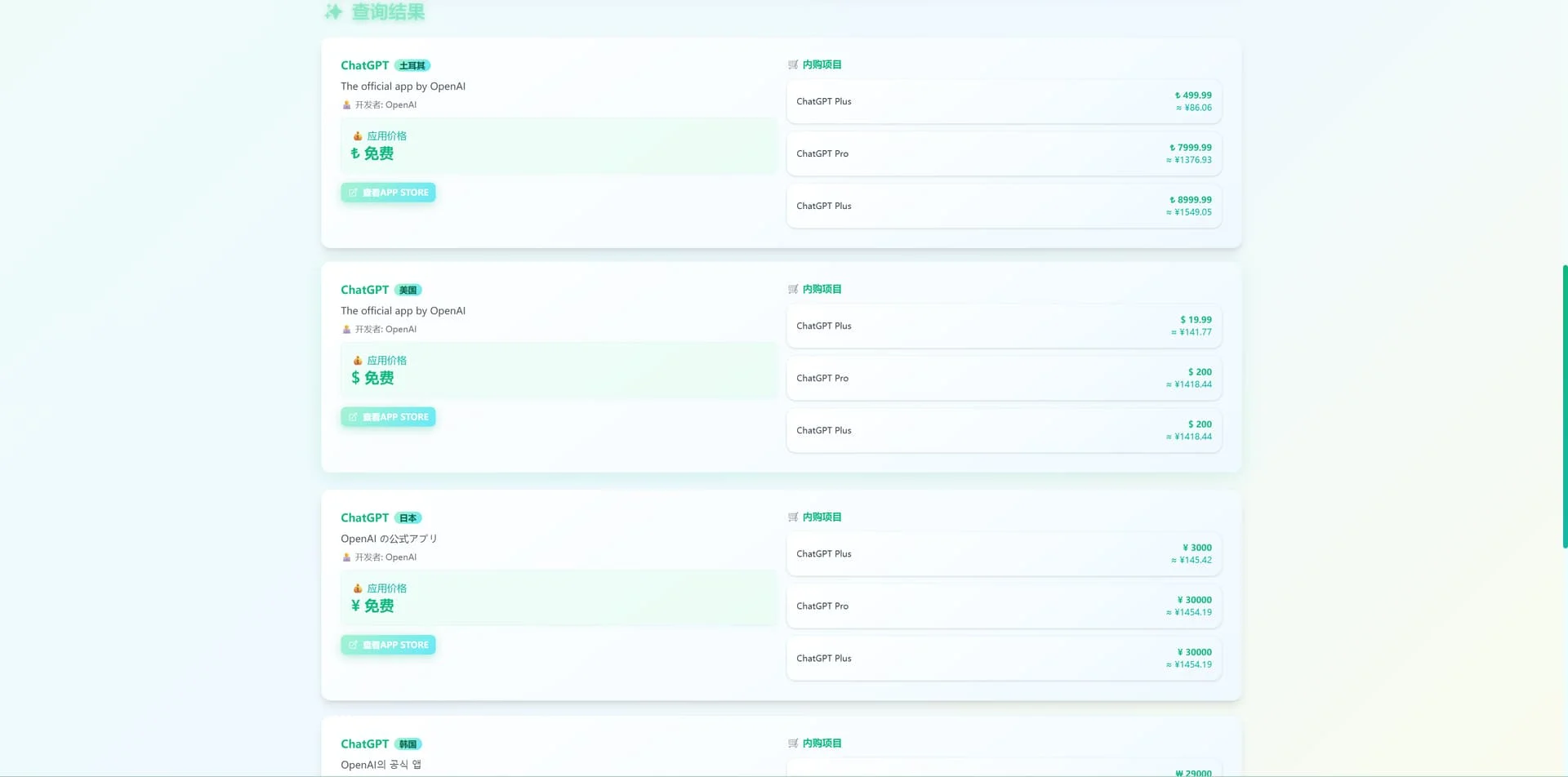Click the 美国 region tag
Screen dimensions: 1568x777
coord(408,290)
